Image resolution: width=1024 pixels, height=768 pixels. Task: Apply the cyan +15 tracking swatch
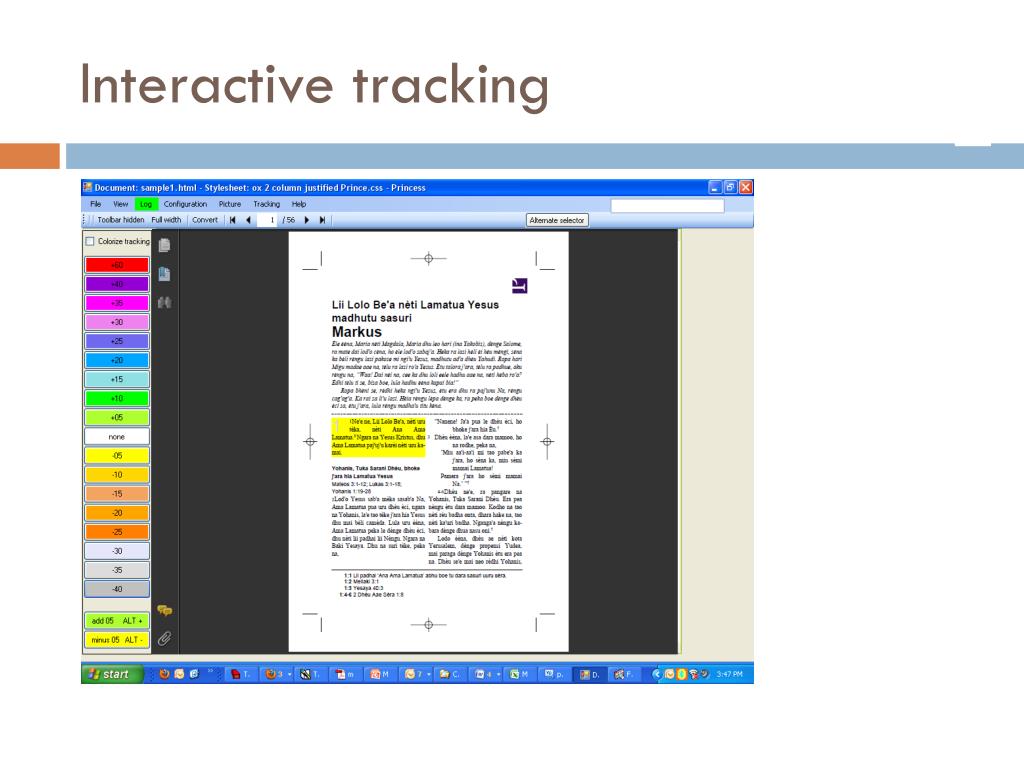pos(117,379)
